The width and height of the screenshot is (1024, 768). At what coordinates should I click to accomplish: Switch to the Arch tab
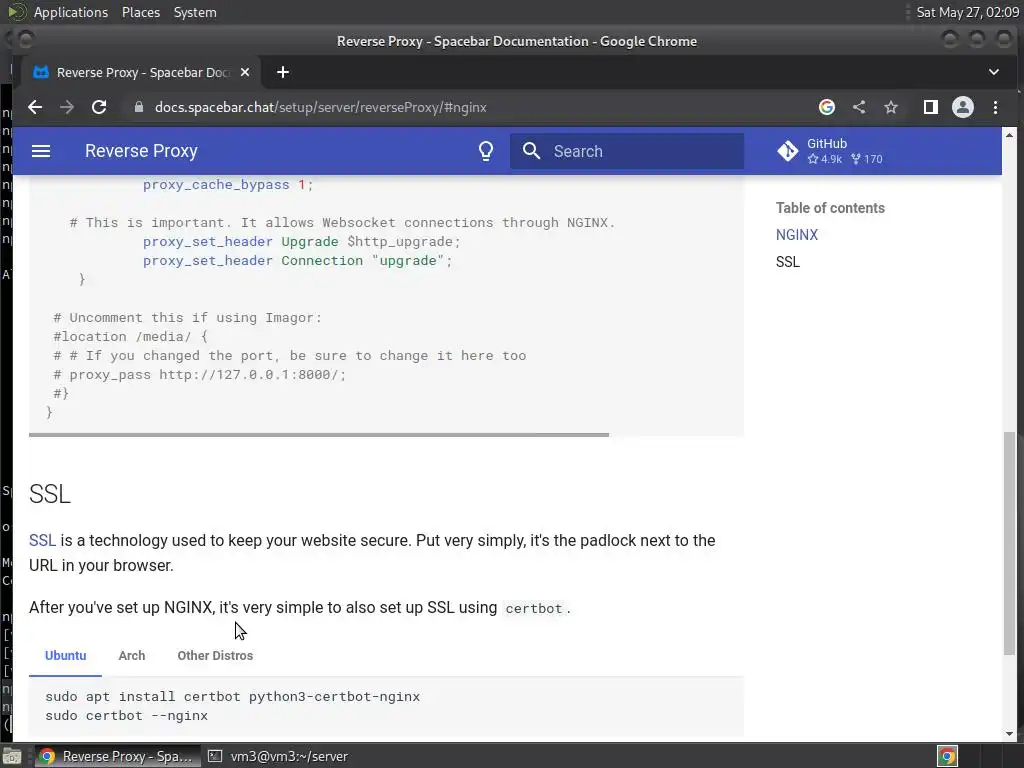coord(132,656)
